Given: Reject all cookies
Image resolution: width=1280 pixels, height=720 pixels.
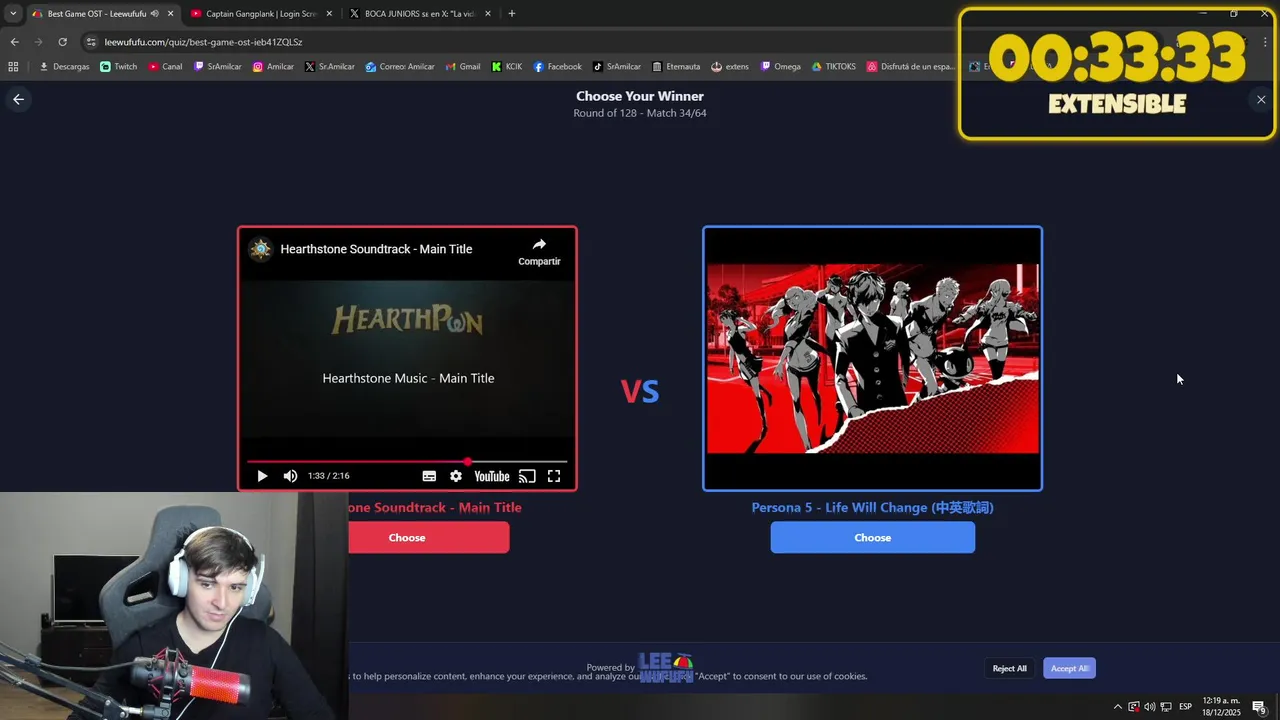Looking at the screenshot, I should pos(1009,668).
